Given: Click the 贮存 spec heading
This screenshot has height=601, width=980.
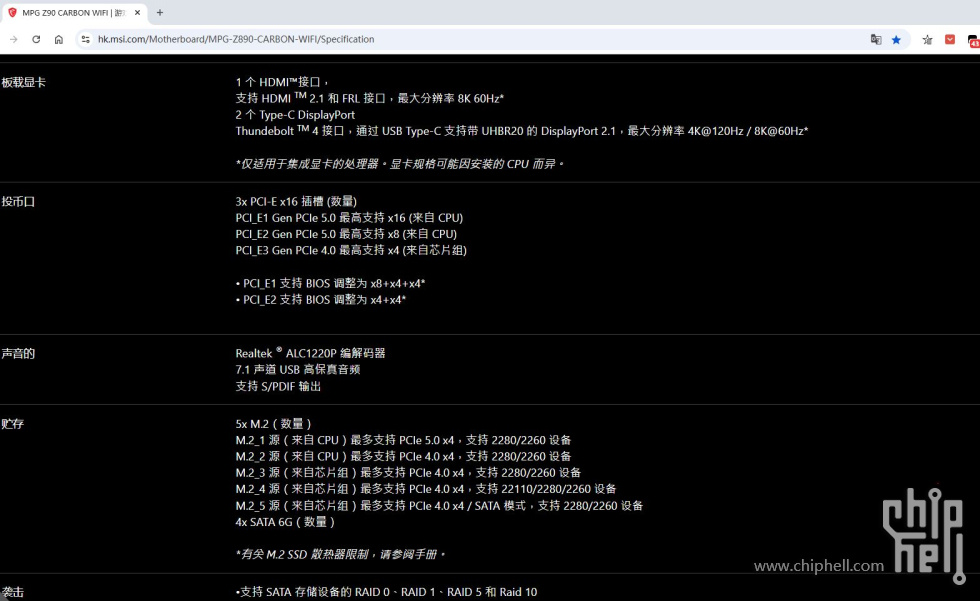Looking at the screenshot, I should point(12,424).
